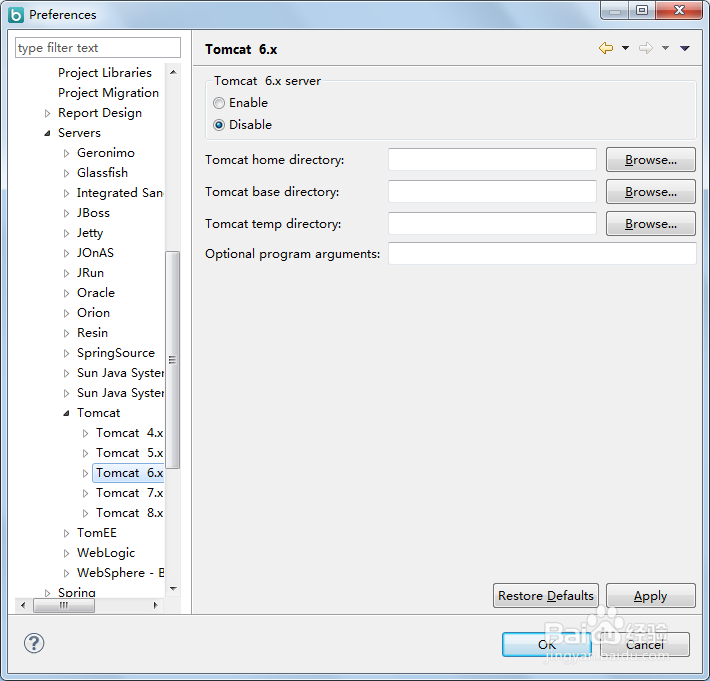The height and width of the screenshot is (681, 710).
Task: Expand the Oracle server node
Action: (x=67, y=293)
